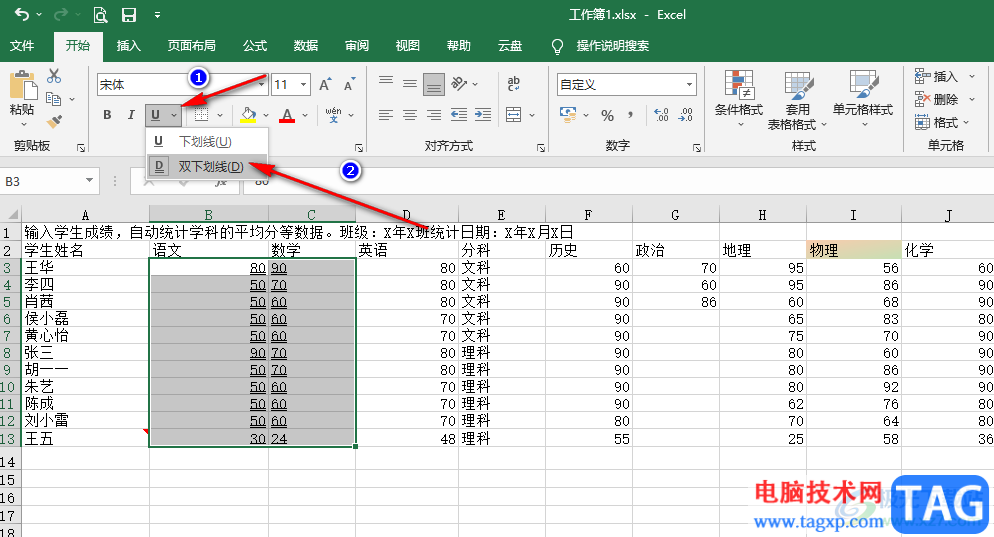The width and height of the screenshot is (994, 537).
Task: Enable wrap text with ab return icon
Action: click(x=513, y=84)
